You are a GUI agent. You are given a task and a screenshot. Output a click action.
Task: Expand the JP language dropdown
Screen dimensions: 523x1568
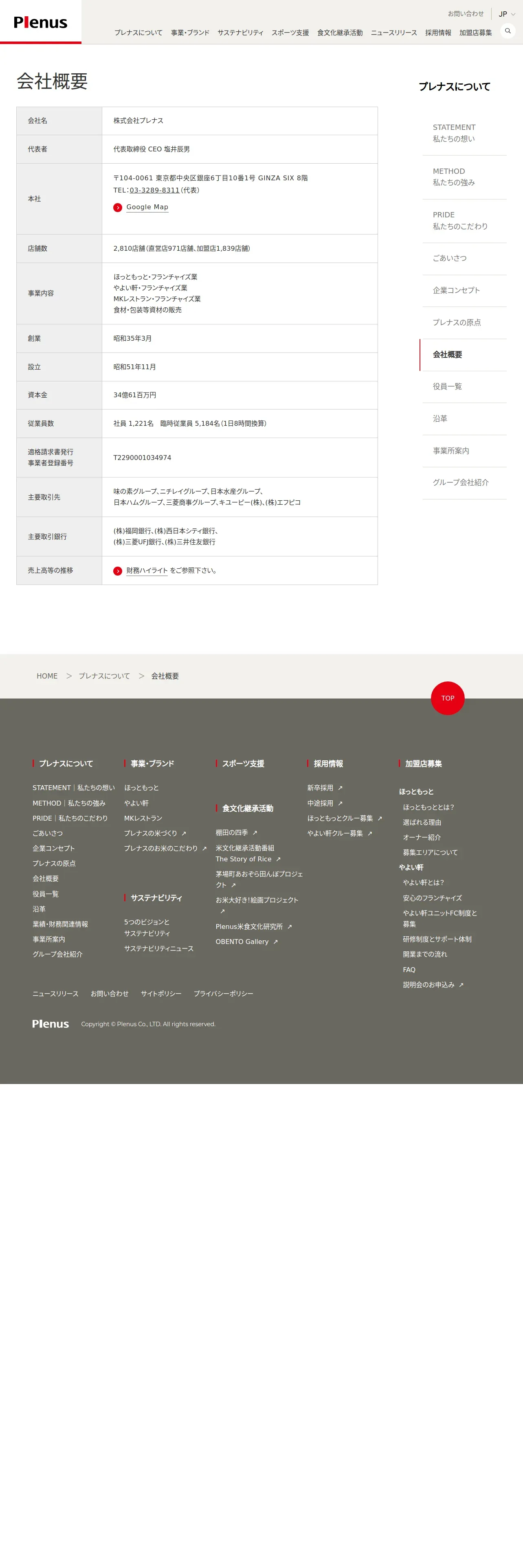coord(507,14)
